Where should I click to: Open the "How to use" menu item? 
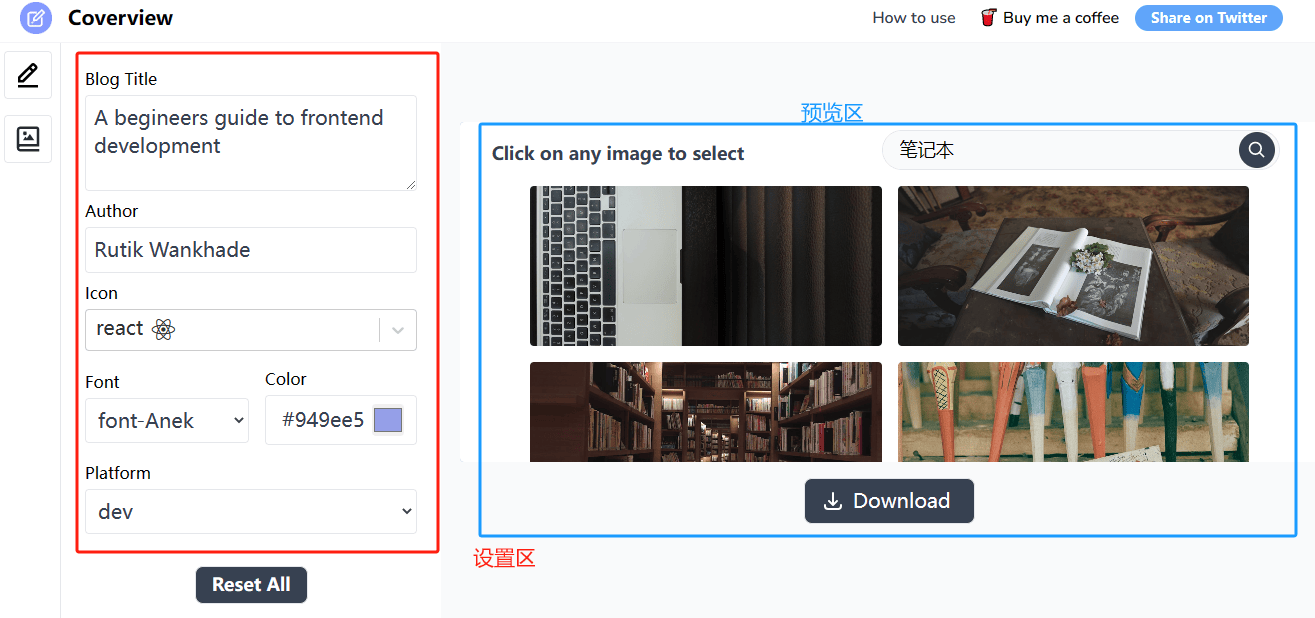(913, 17)
